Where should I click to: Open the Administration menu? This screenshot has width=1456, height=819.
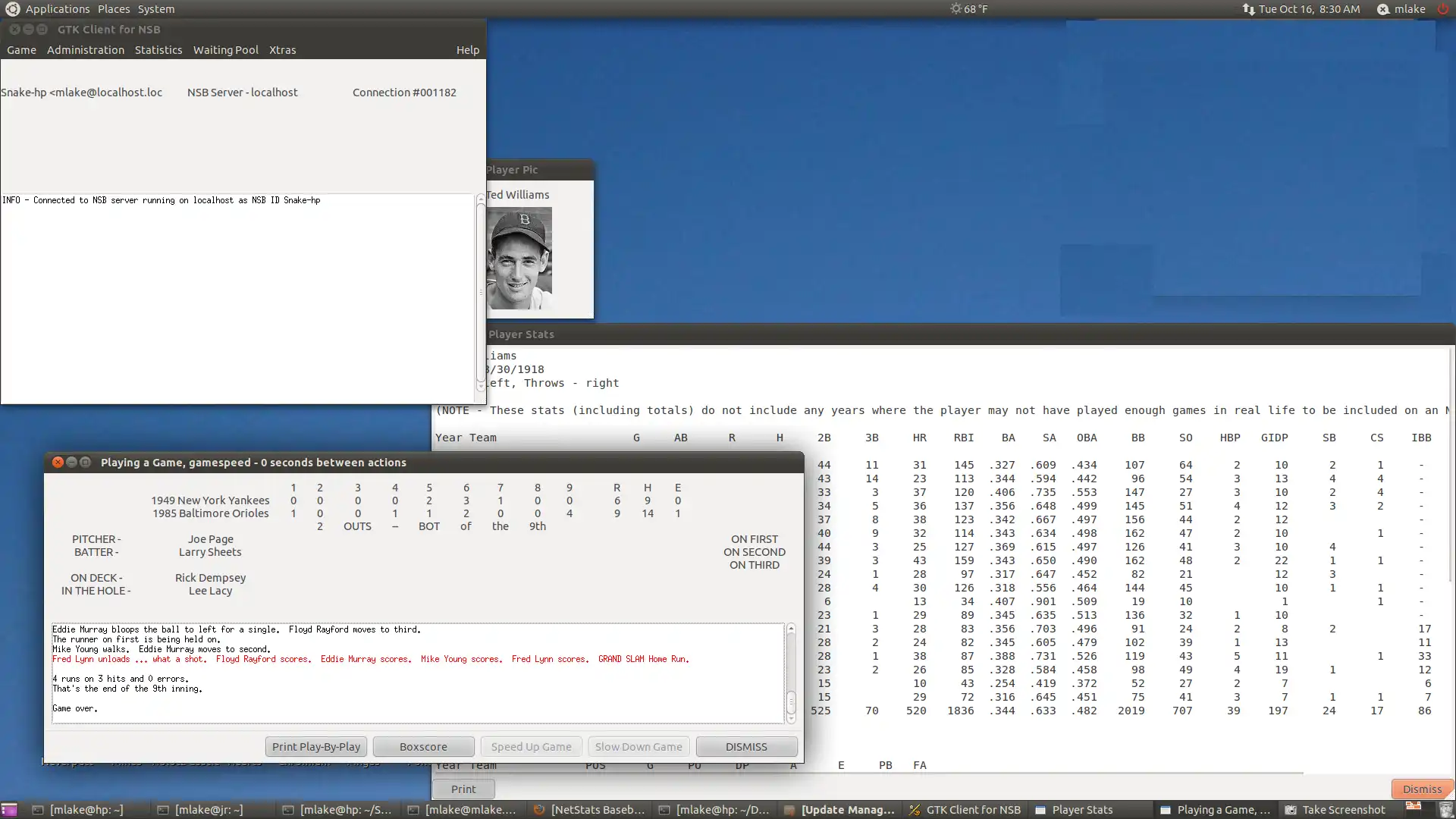click(85, 49)
